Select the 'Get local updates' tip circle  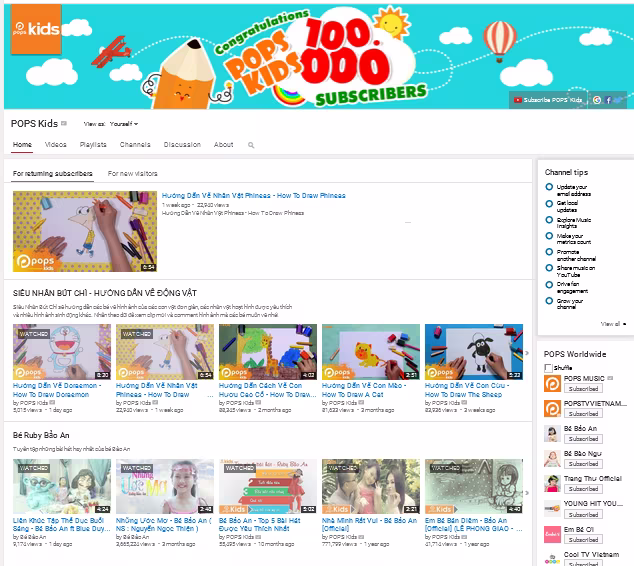tap(549, 203)
